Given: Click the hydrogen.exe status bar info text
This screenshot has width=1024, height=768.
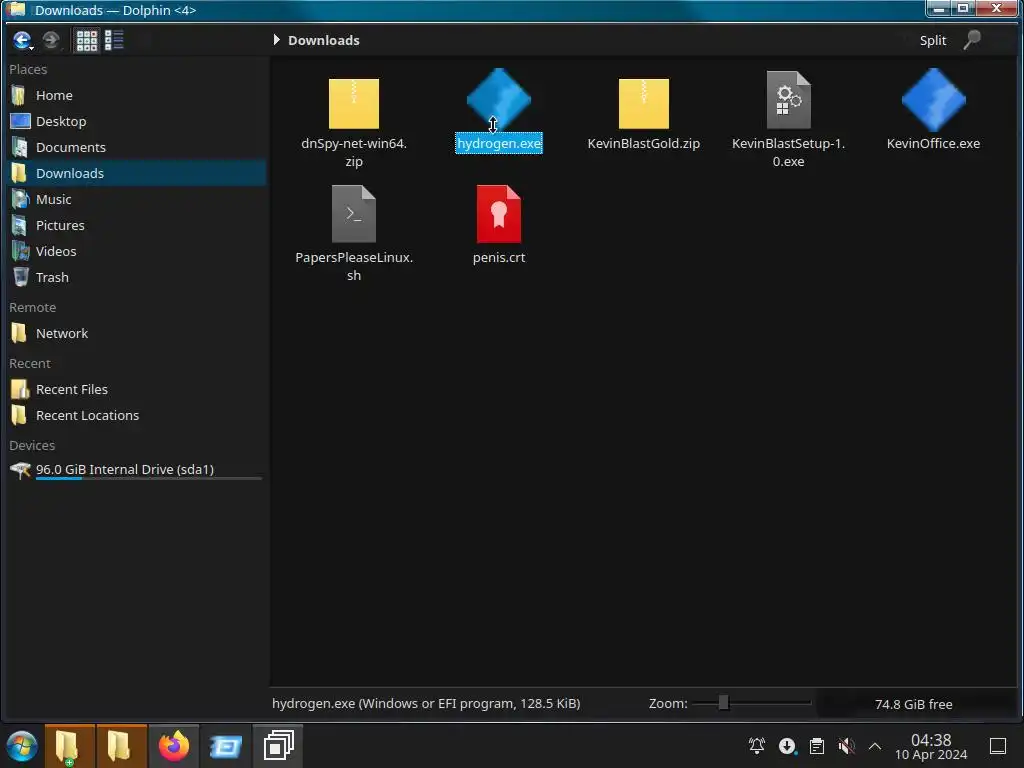Looking at the screenshot, I should coord(426,704).
